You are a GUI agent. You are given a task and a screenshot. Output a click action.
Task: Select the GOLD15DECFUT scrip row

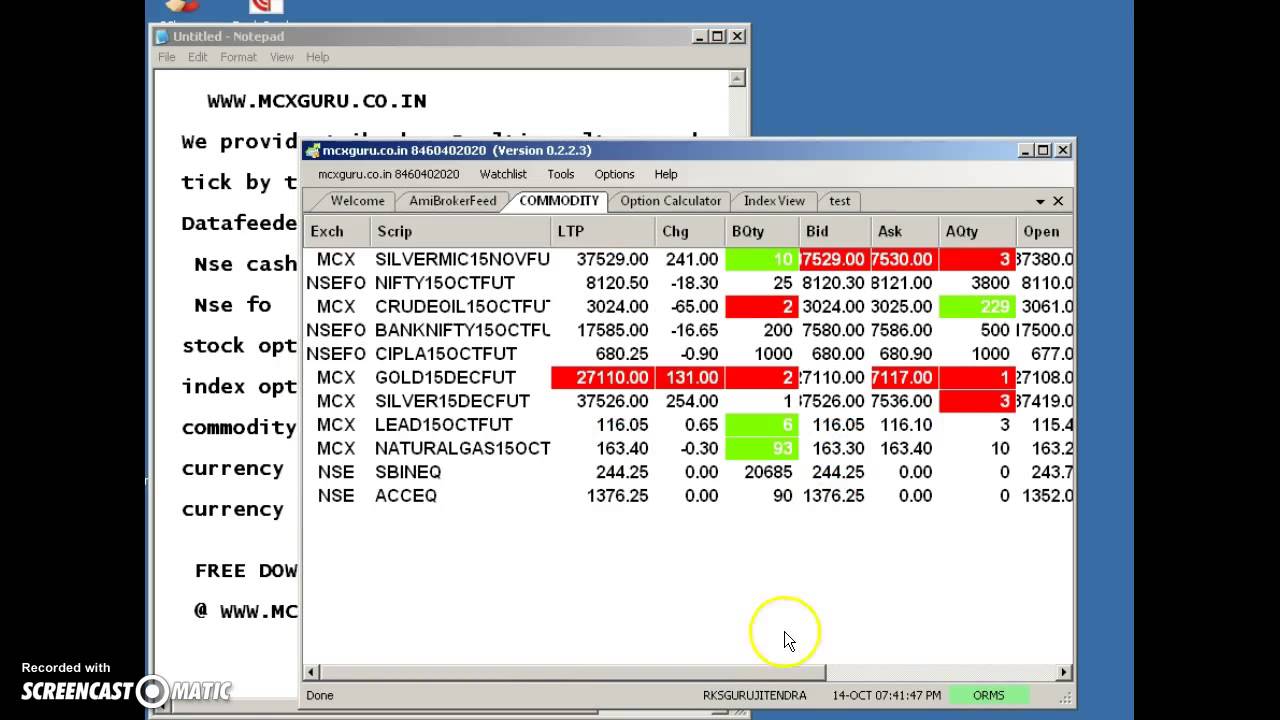point(688,377)
